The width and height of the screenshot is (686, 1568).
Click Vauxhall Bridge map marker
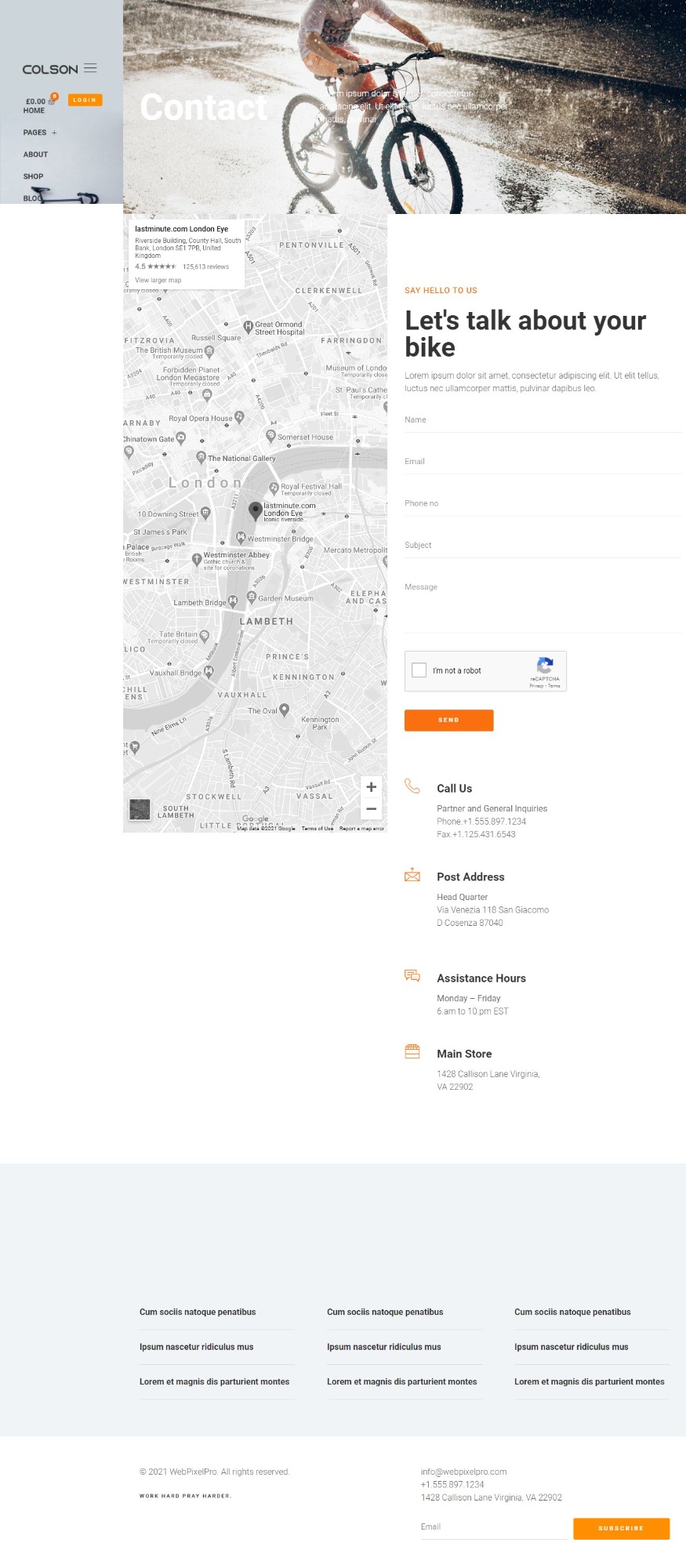[209, 671]
